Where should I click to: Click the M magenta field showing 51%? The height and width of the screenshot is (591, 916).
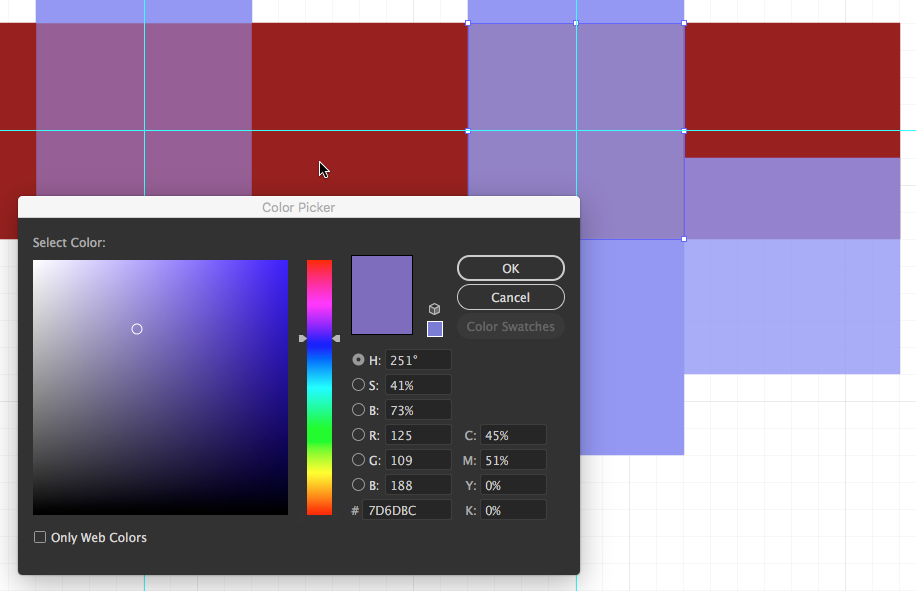[513, 460]
